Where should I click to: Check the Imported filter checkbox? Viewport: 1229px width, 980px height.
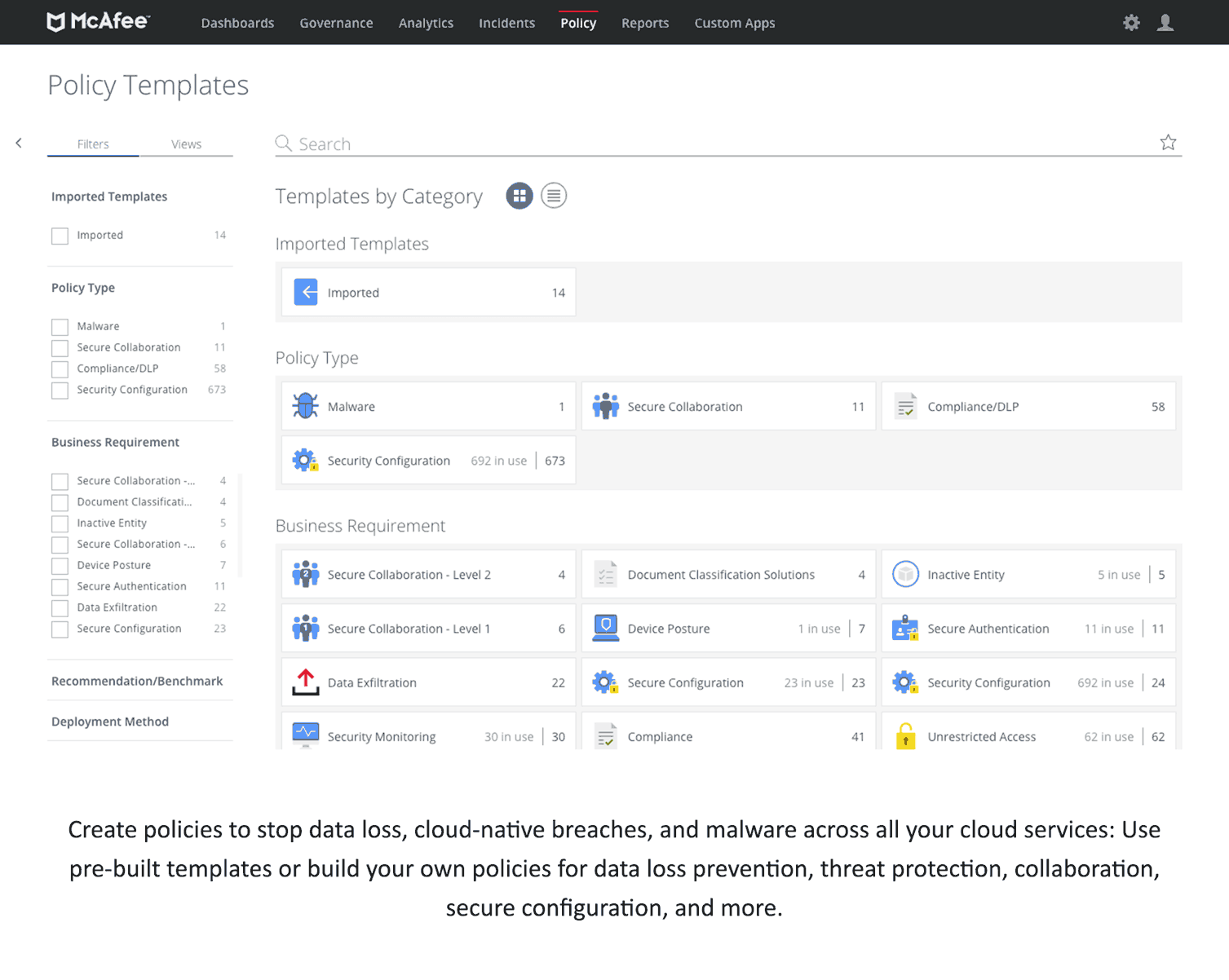click(60, 236)
